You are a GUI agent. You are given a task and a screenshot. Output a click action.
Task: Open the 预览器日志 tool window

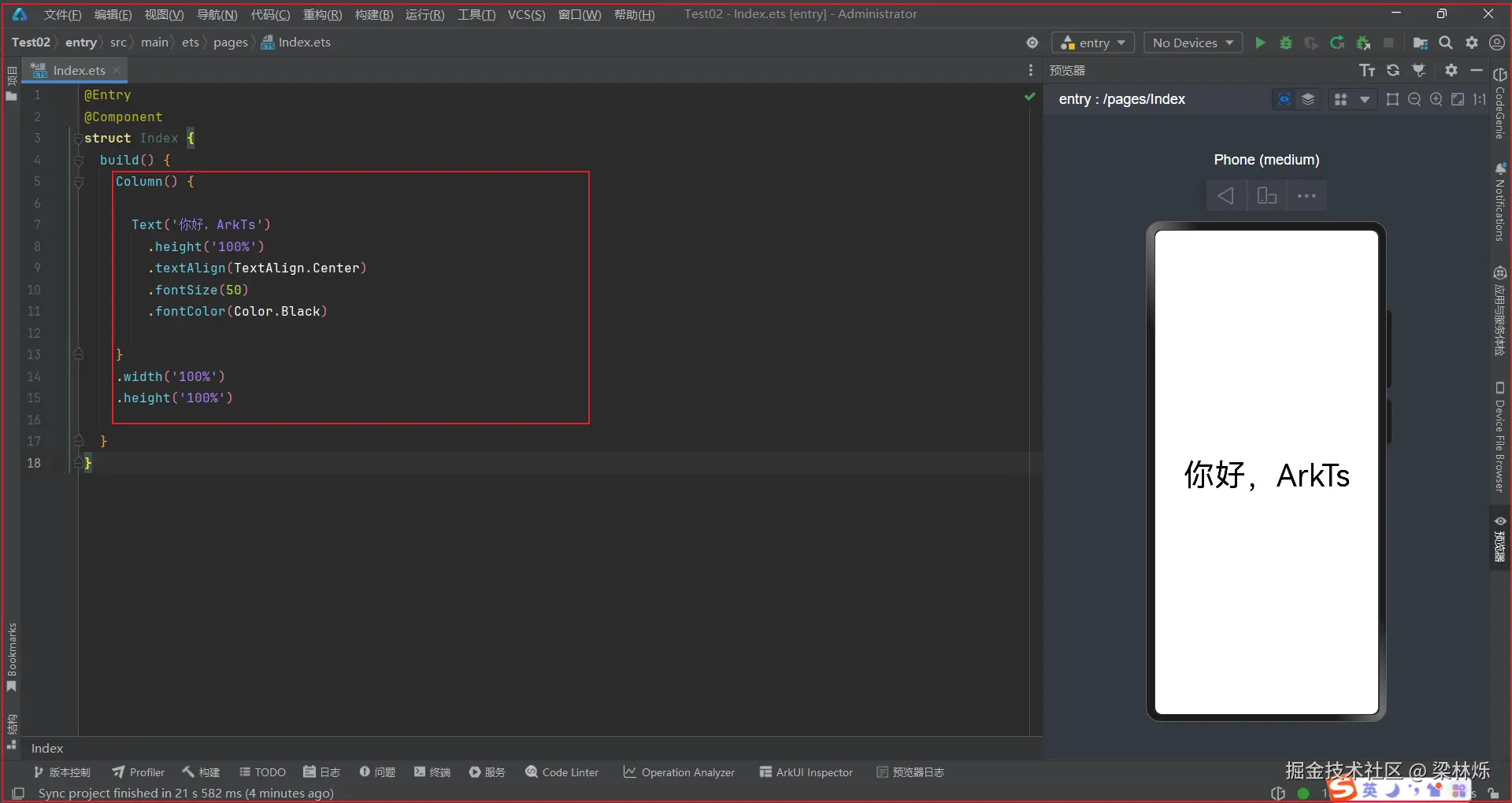click(x=910, y=772)
